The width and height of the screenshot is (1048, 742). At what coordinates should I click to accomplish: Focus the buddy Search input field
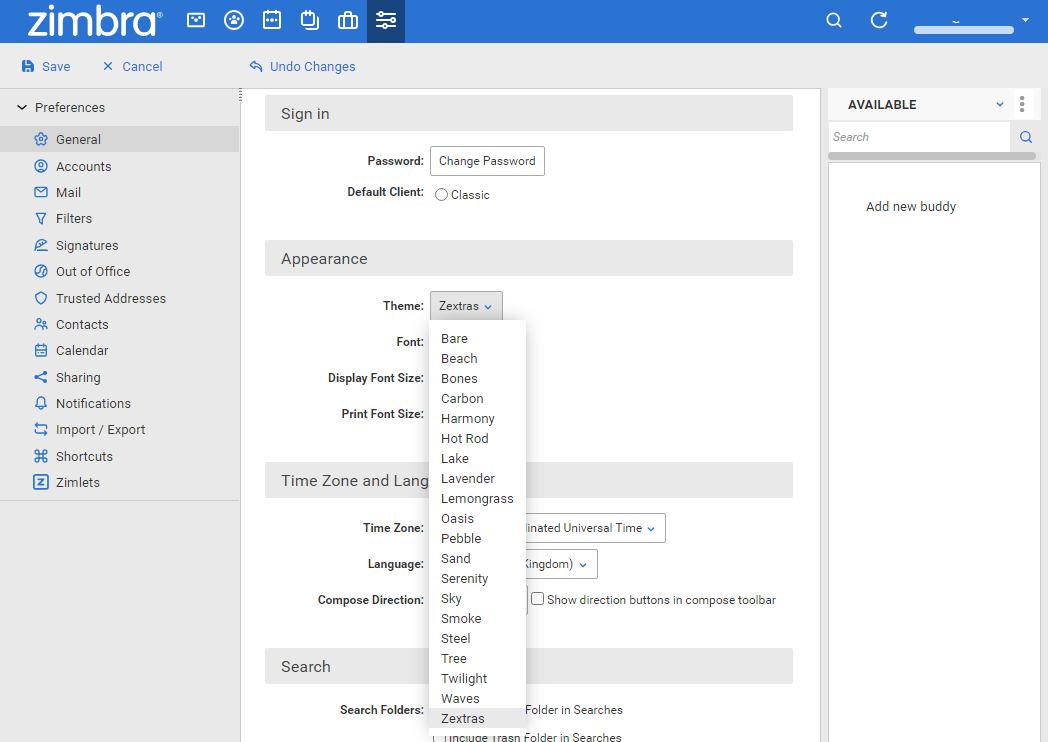click(920, 137)
